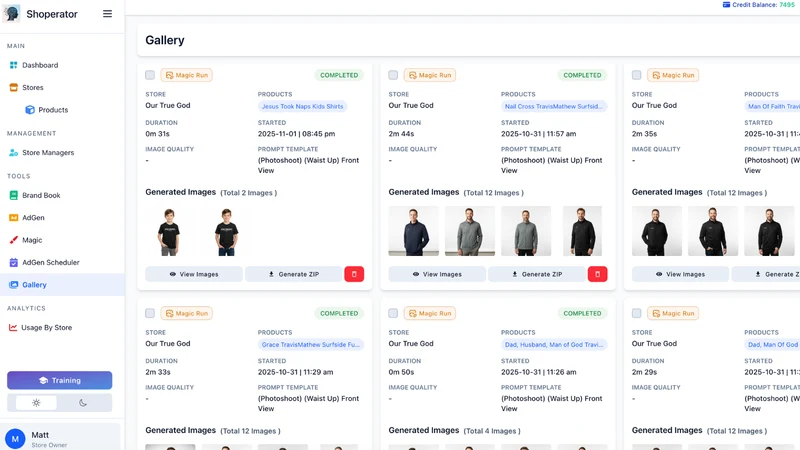Generate ZIP for Nail Cross run
This screenshot has height=450, width=800.
537,274
